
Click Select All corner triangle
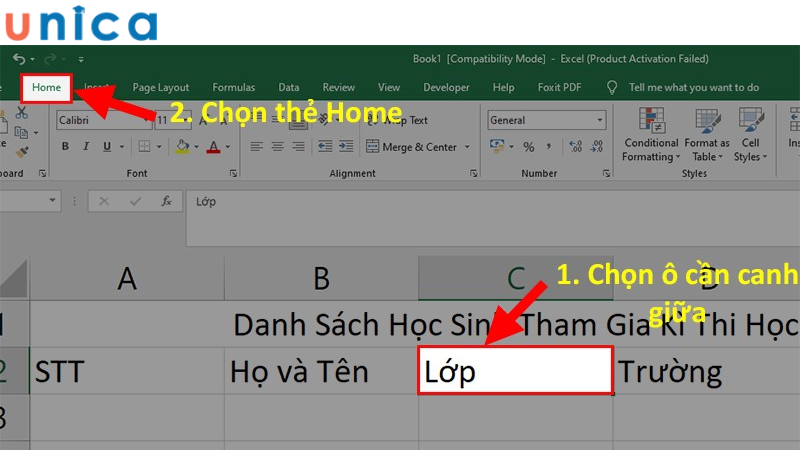(x=14, y=279)
